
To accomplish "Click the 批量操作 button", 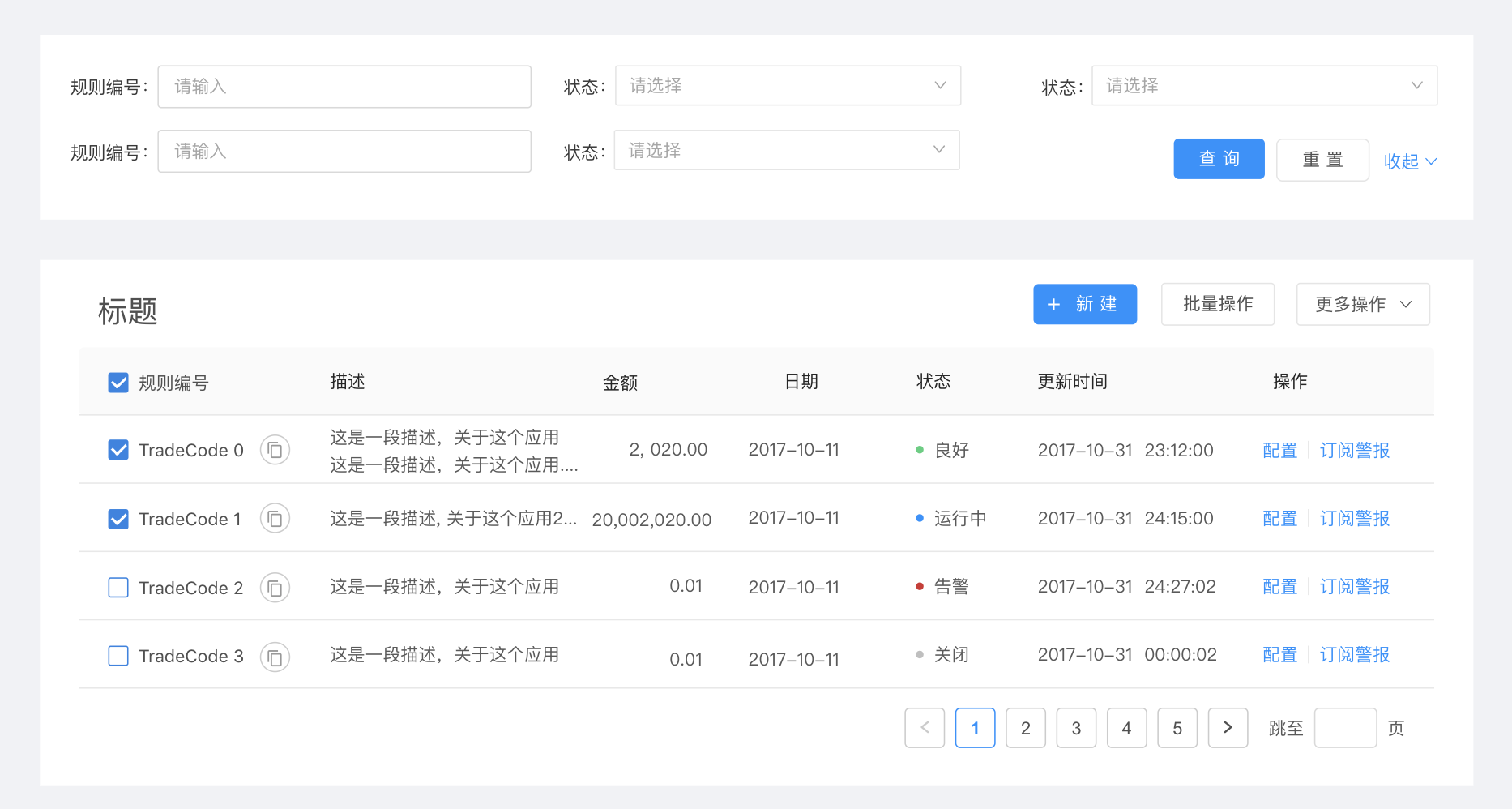I will point(1218,304).
